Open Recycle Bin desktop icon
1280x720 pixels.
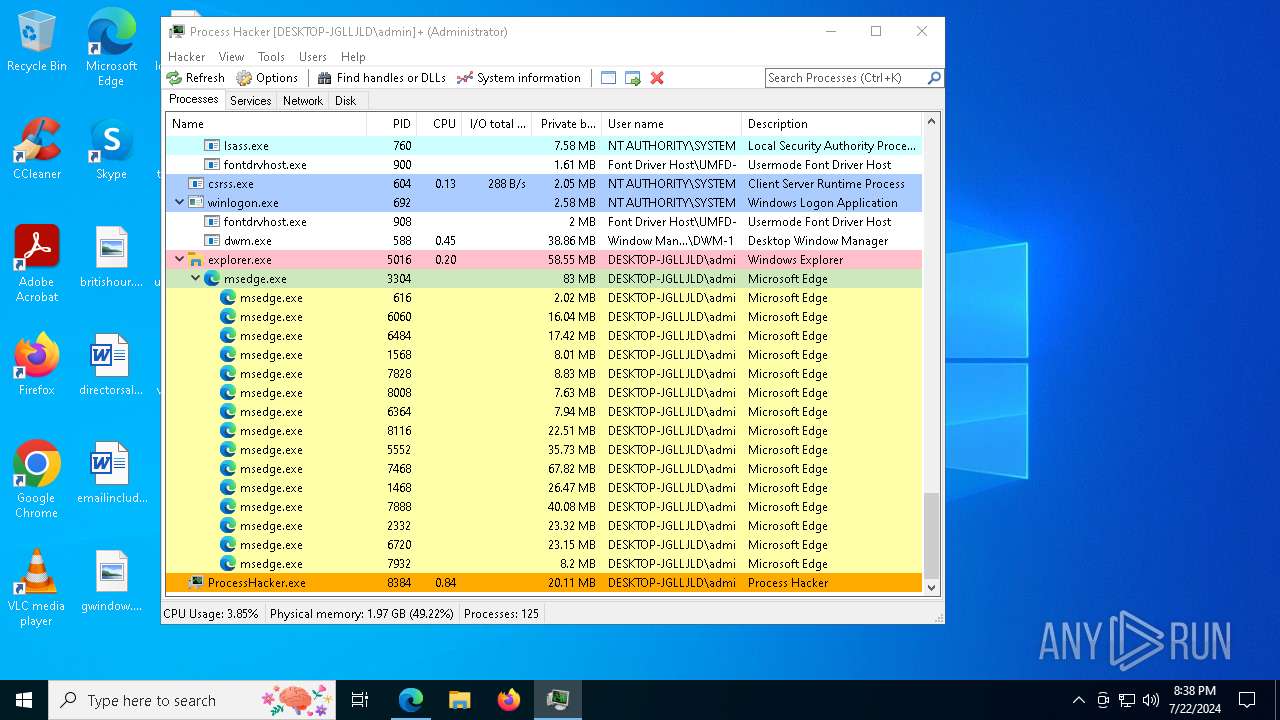tap(37, 41)
